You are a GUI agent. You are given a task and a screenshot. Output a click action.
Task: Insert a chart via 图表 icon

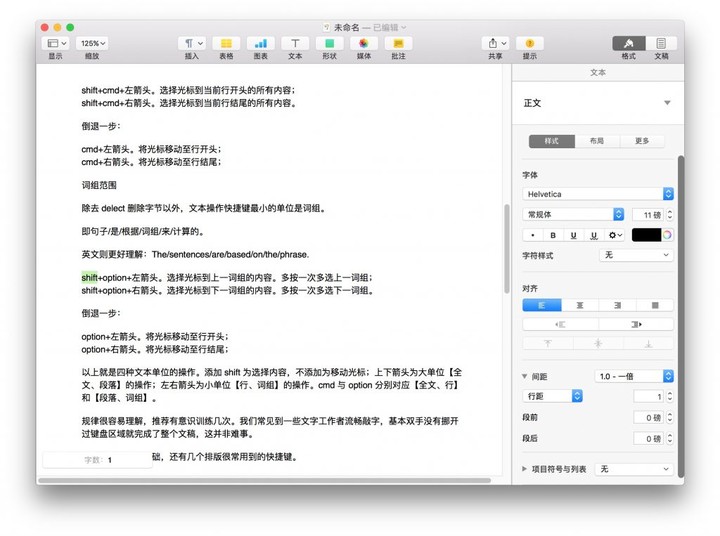pos(260,43)
